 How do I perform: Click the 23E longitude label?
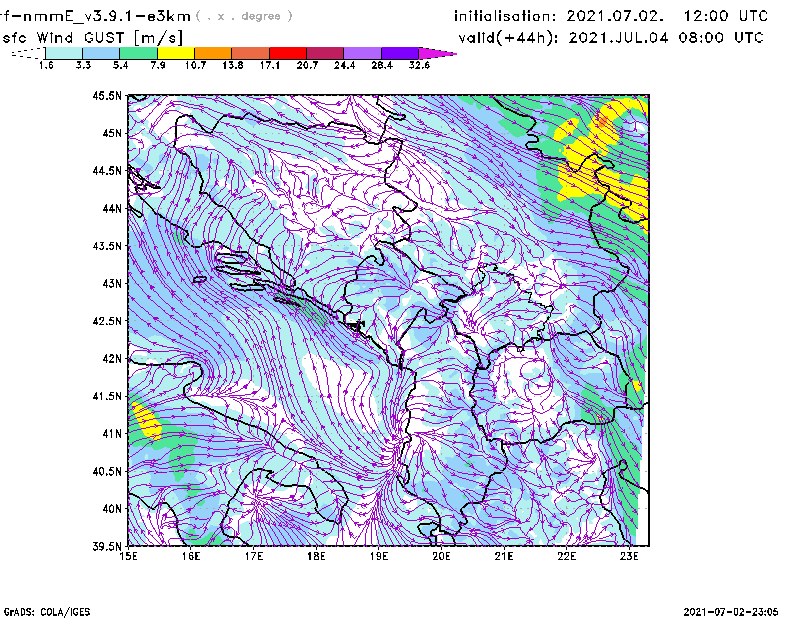[x=629, y=556]
